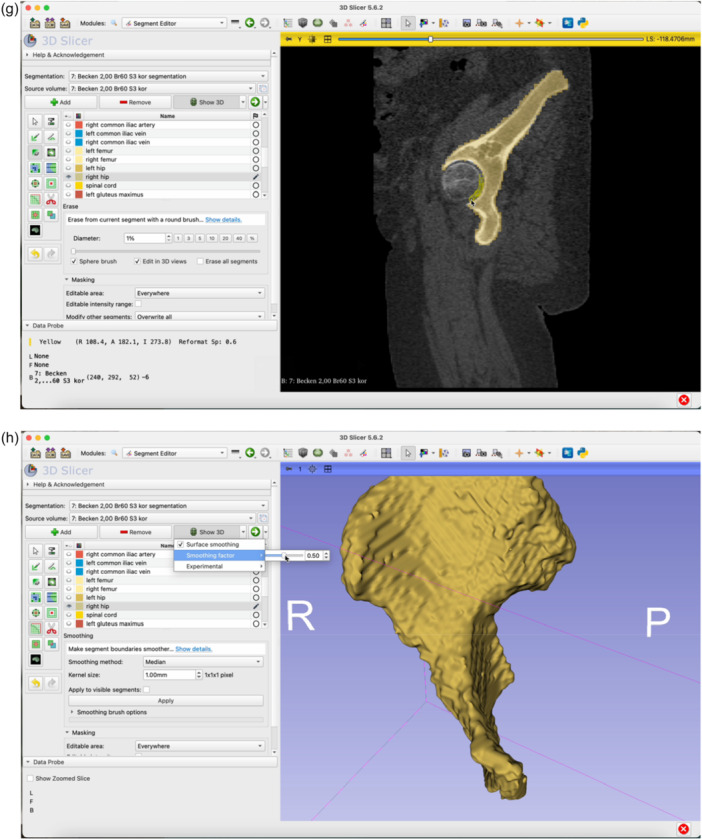The height and width of the screenshot is (839, 702).
Task: Select Fill between slices effect in 3D model window
Action: tap(51, 597)
